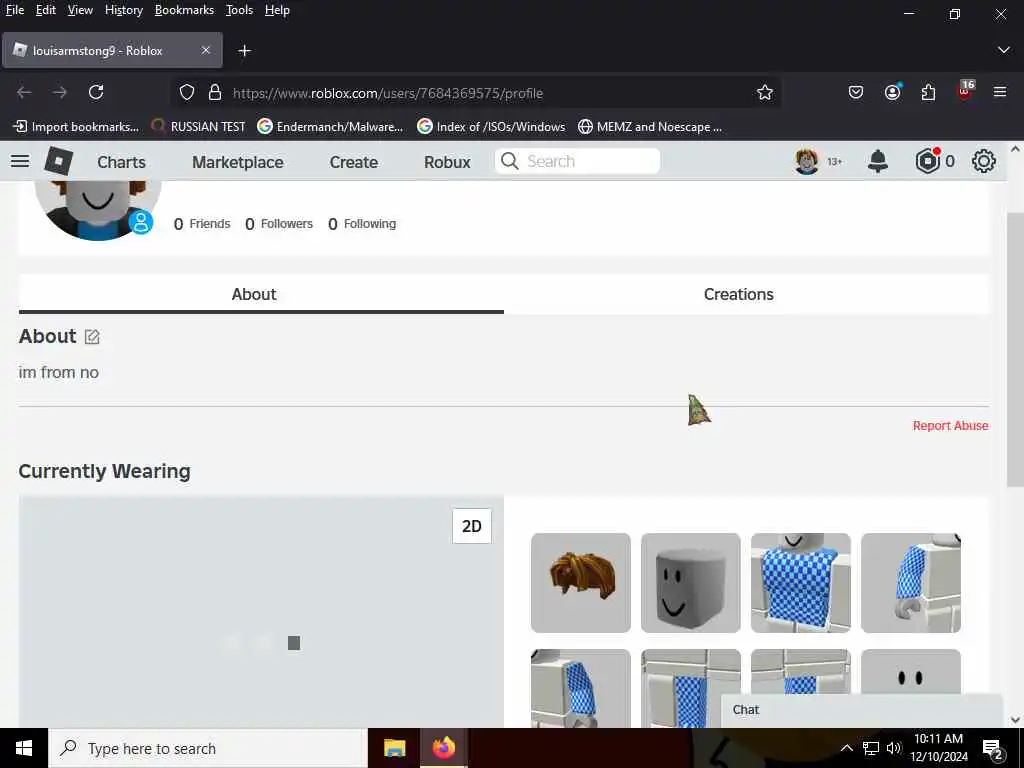1024x768 pixels.
Task: Open the volume control in tray
Action: coord(893,748)
